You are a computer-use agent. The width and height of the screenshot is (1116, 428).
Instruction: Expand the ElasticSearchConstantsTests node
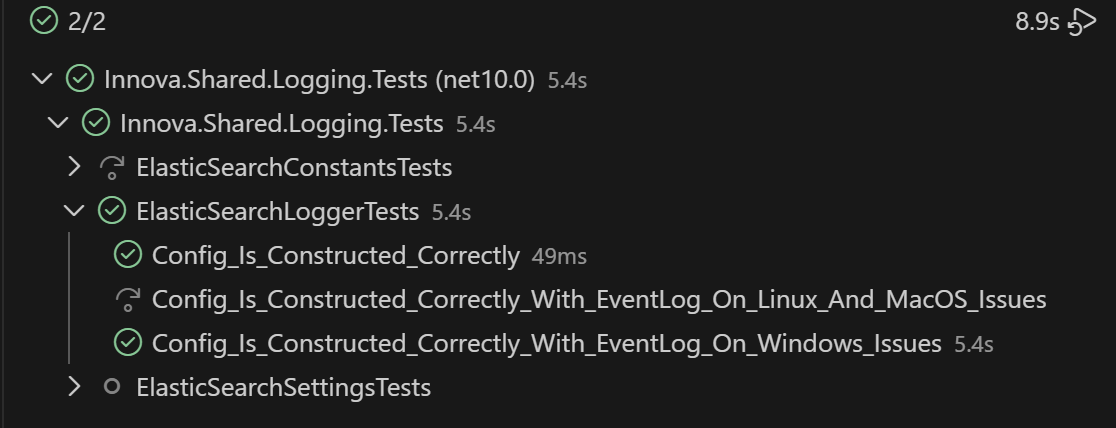pos(74,167)
